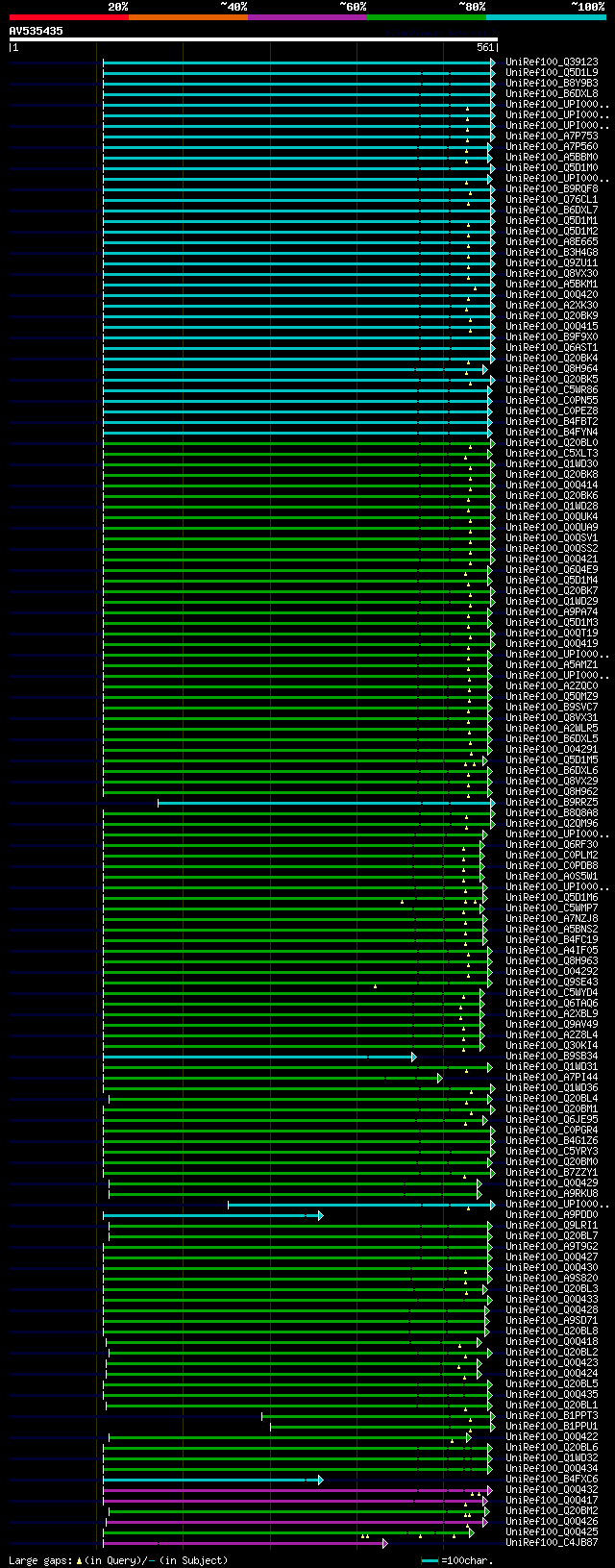Select the UniRef100_B8Q8A8 label
The width and height of the screenshot is (615, 1568).
coord(552,813)
